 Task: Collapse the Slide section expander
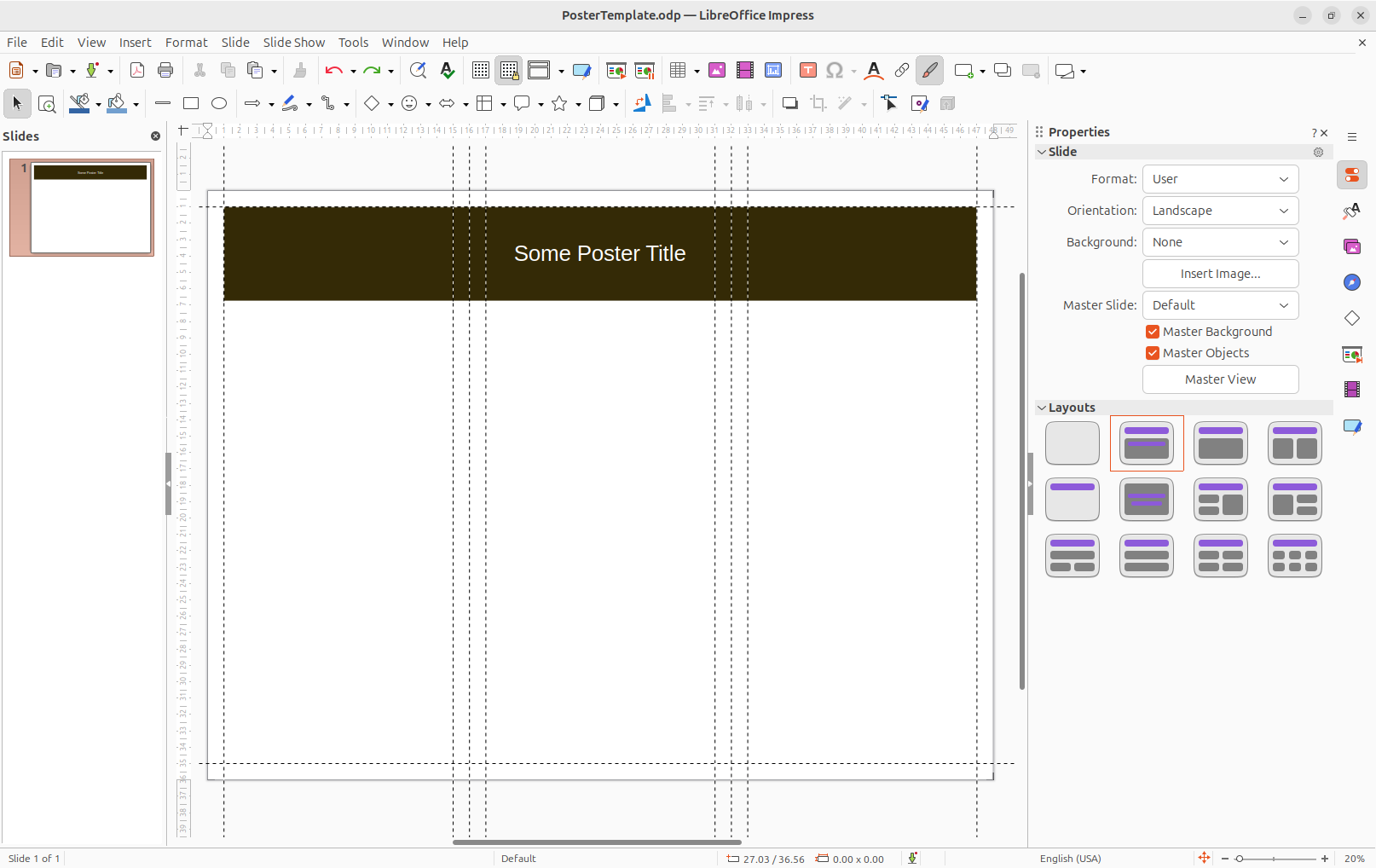click(1041, 152)
